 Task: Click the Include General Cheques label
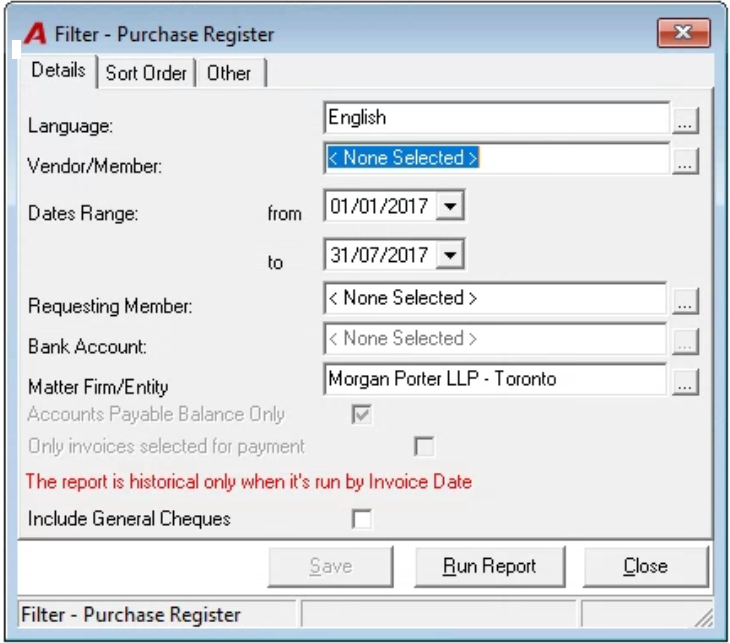(x=129, y=519)
